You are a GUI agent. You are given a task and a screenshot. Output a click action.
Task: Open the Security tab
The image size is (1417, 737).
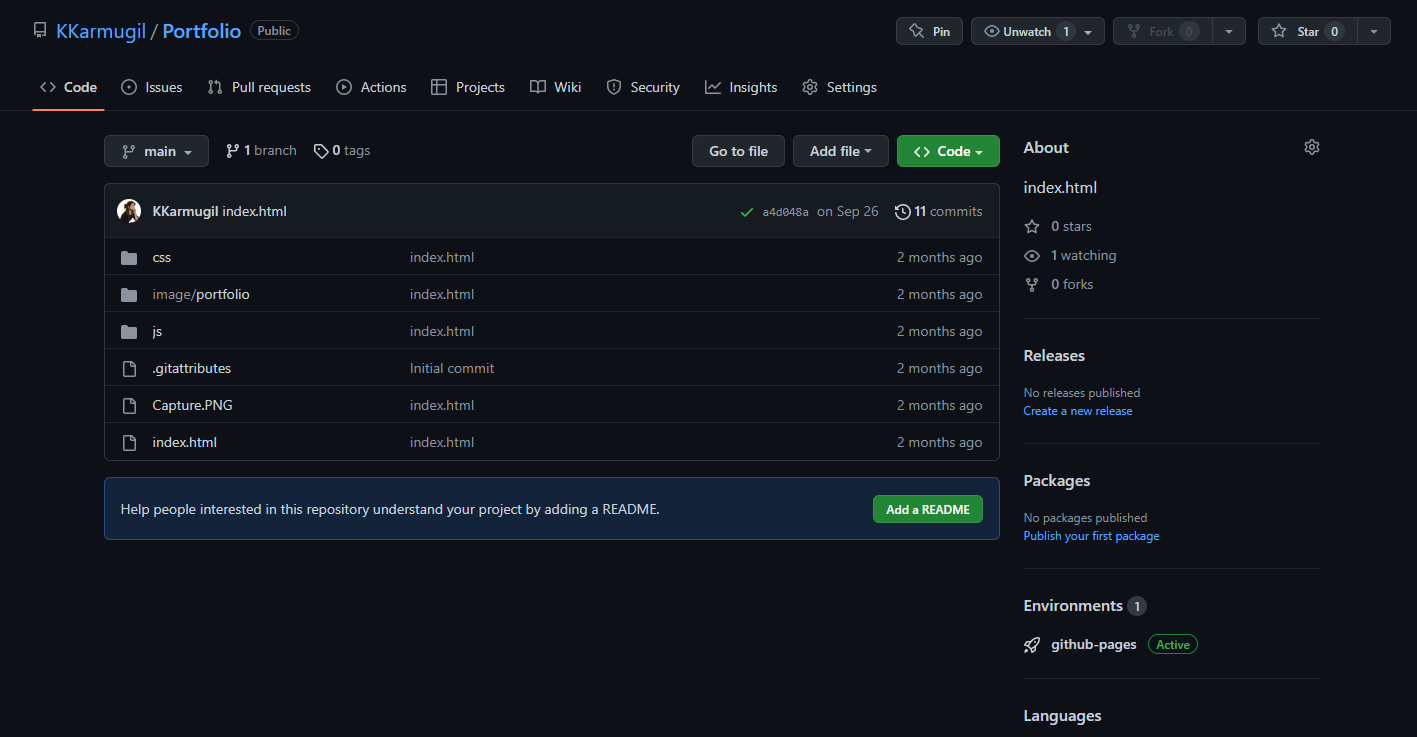coord(643,87)
